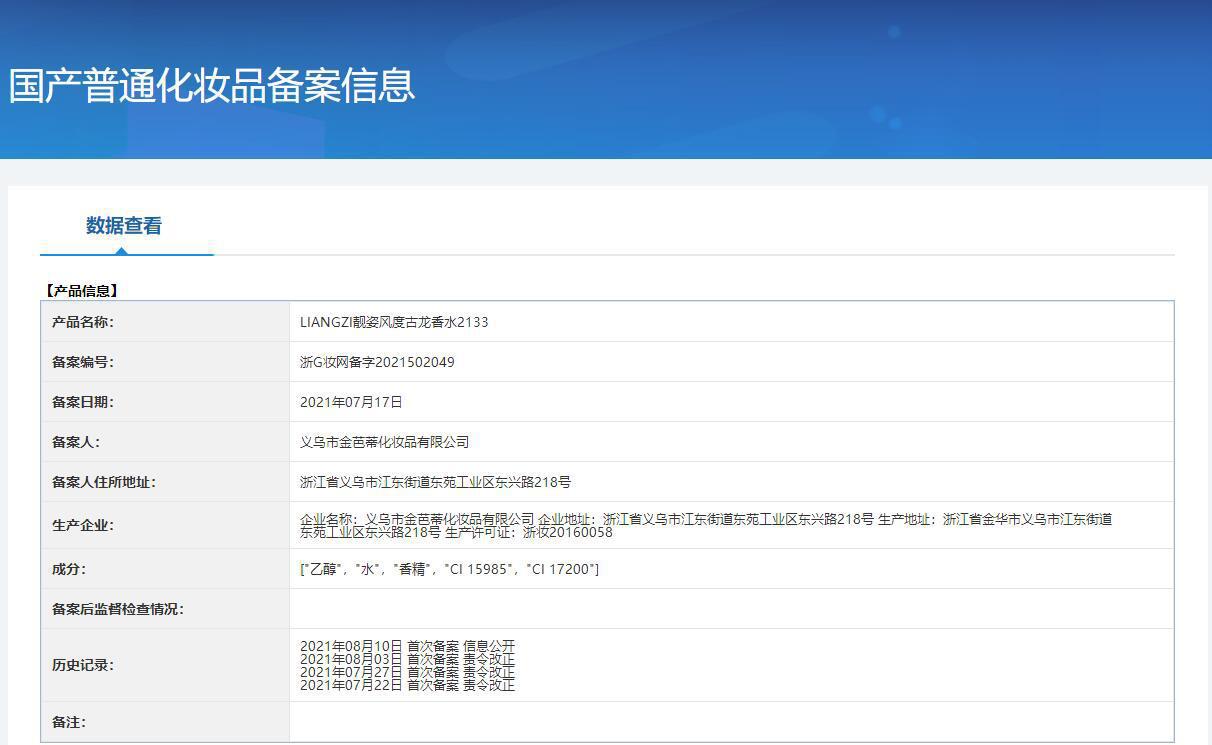1212x745 pixels.
Task: Select record 2021年08月10日 首次备案 信息公开
Action: click(x=407, y=646)
